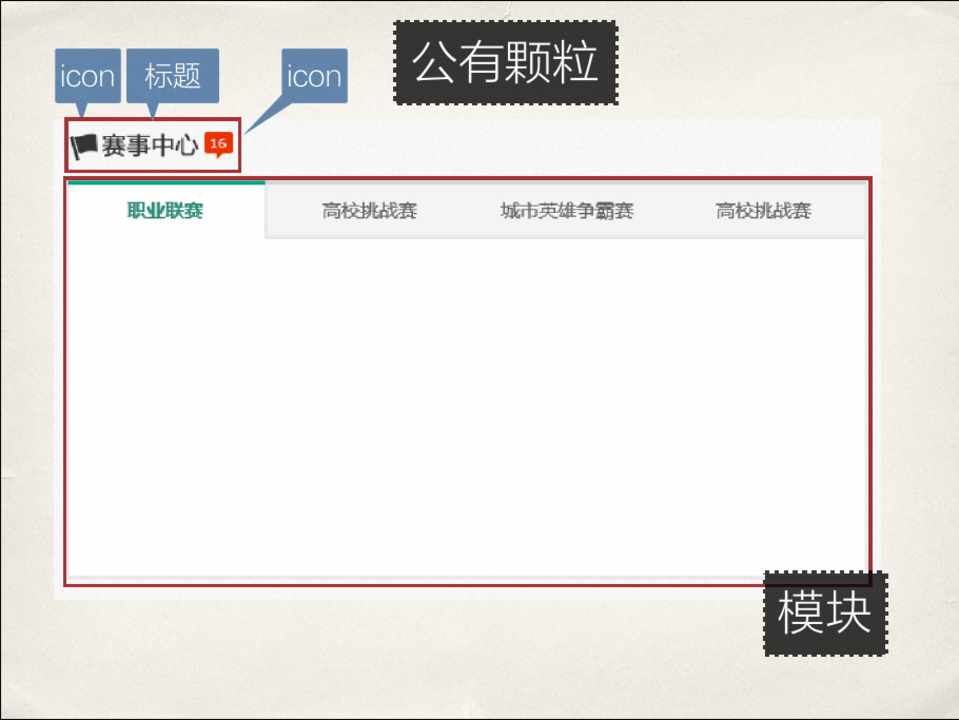Select the dark 模块 dashed label

pyautogui.click(x=824, y=613)
